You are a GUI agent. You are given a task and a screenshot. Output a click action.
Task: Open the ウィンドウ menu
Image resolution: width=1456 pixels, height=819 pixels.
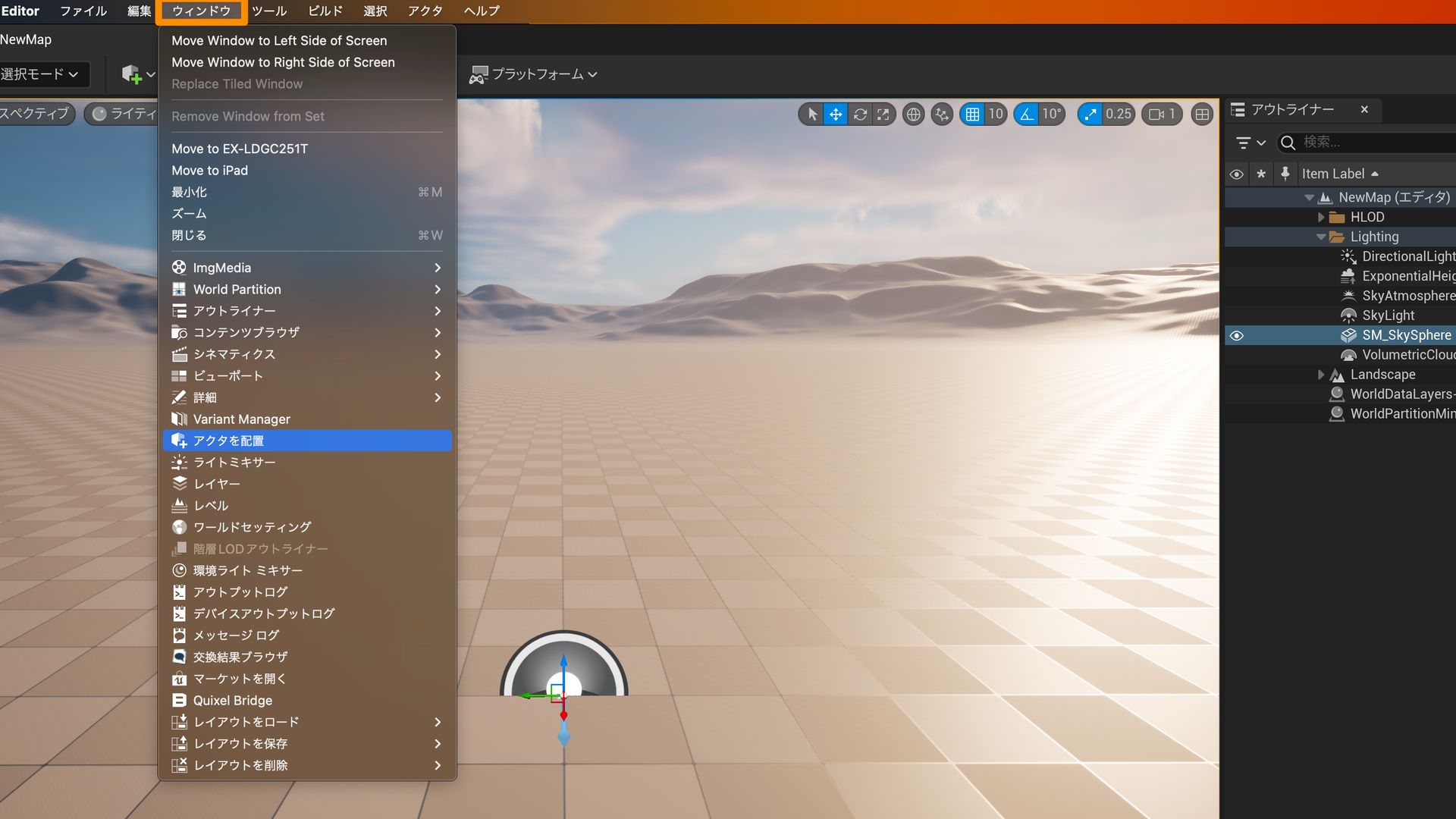point(200,11)
